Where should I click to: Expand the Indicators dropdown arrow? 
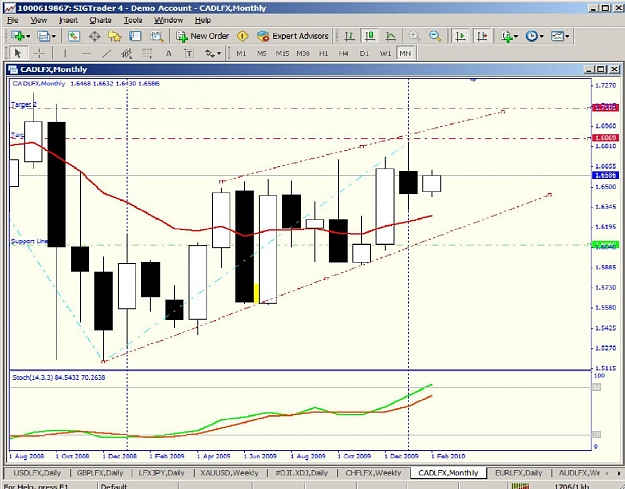click(x=516, y=37)
